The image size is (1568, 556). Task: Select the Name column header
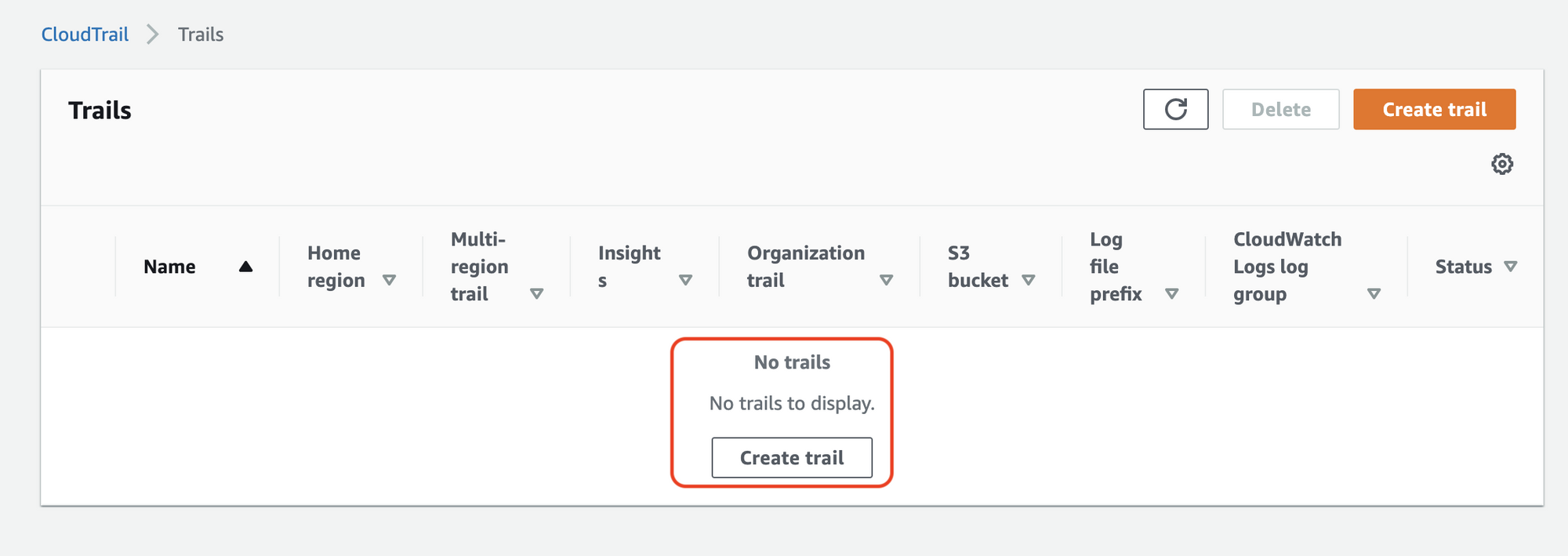pos(169,267)
